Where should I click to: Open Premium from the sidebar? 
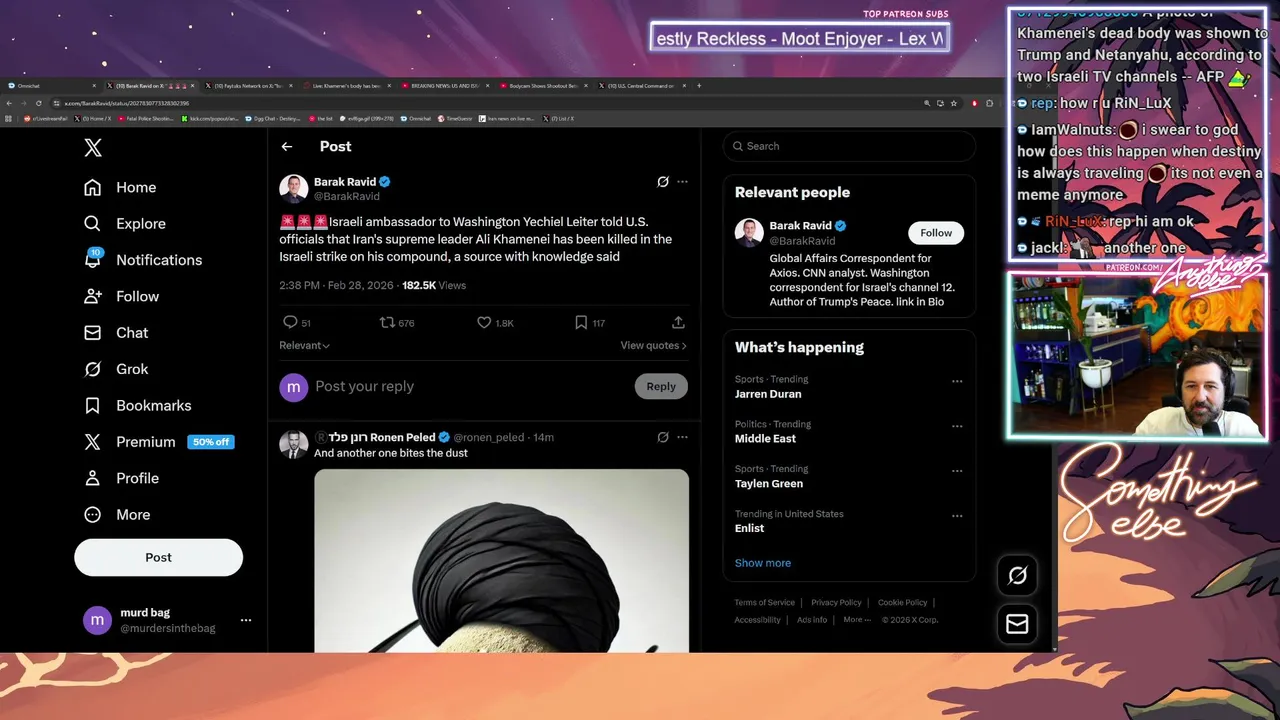point(159,441)
